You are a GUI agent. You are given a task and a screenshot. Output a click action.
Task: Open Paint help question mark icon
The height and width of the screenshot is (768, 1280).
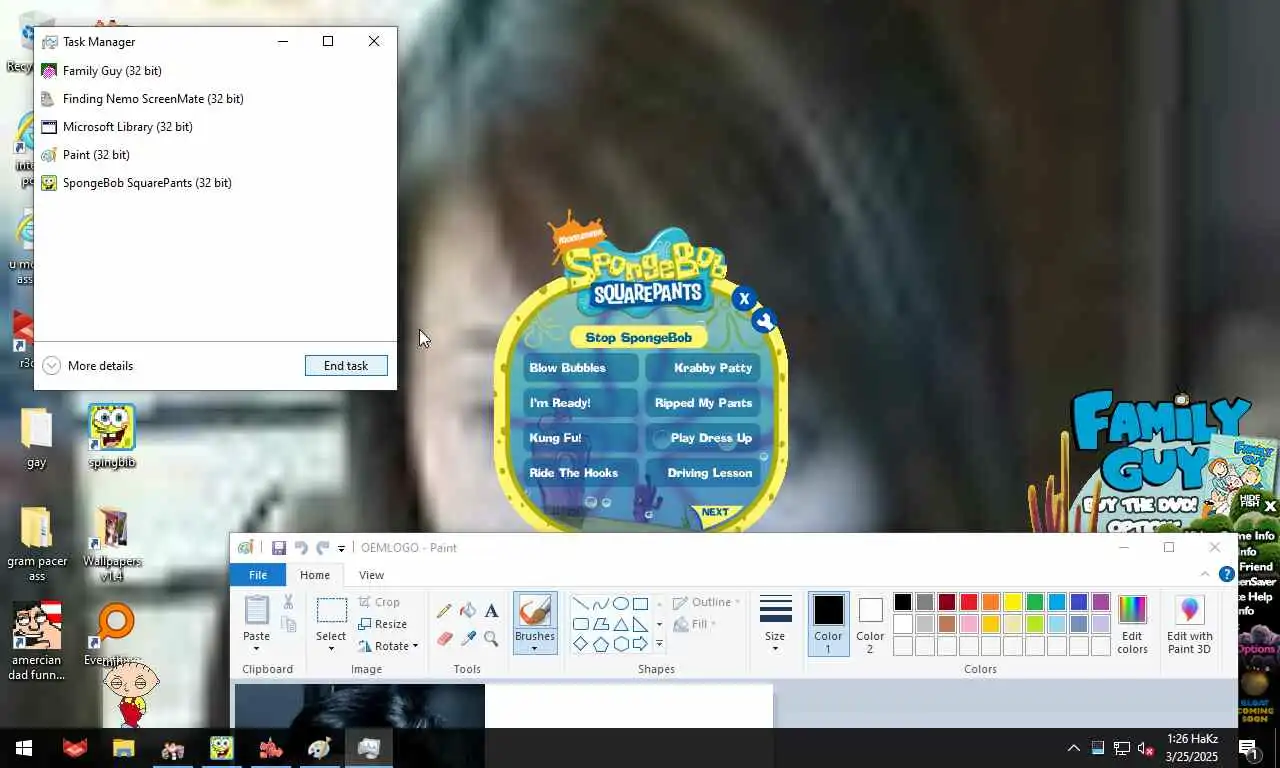tap(1227, 574)
